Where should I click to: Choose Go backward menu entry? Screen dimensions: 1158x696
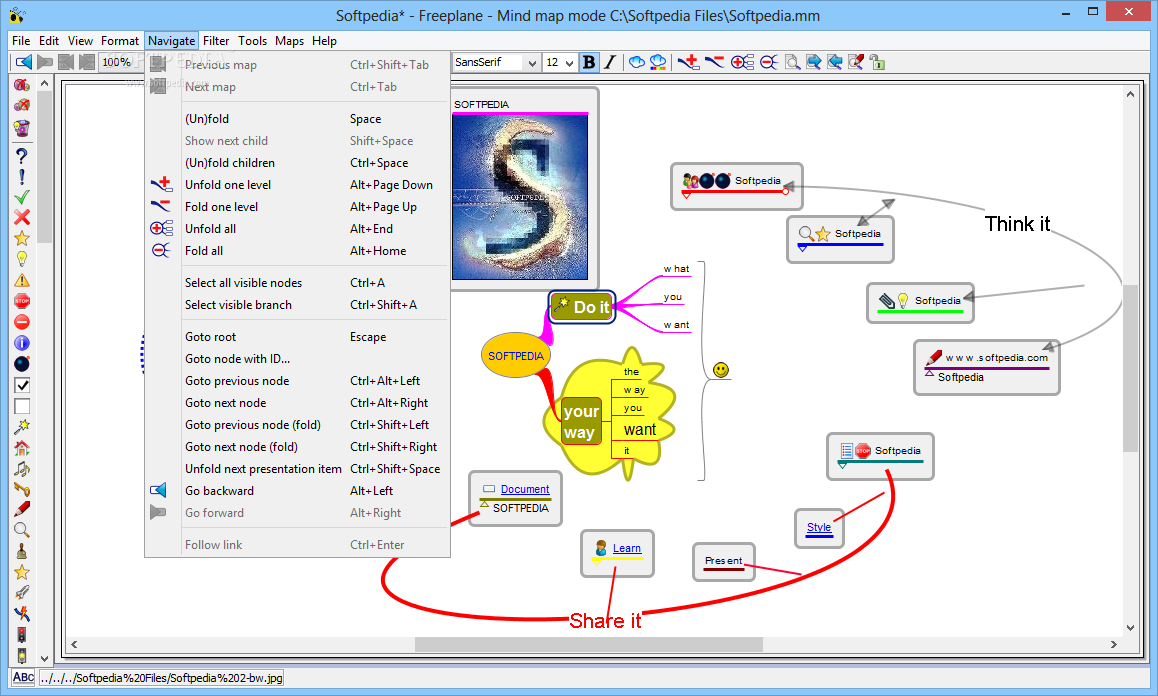[x=298, y=491]
